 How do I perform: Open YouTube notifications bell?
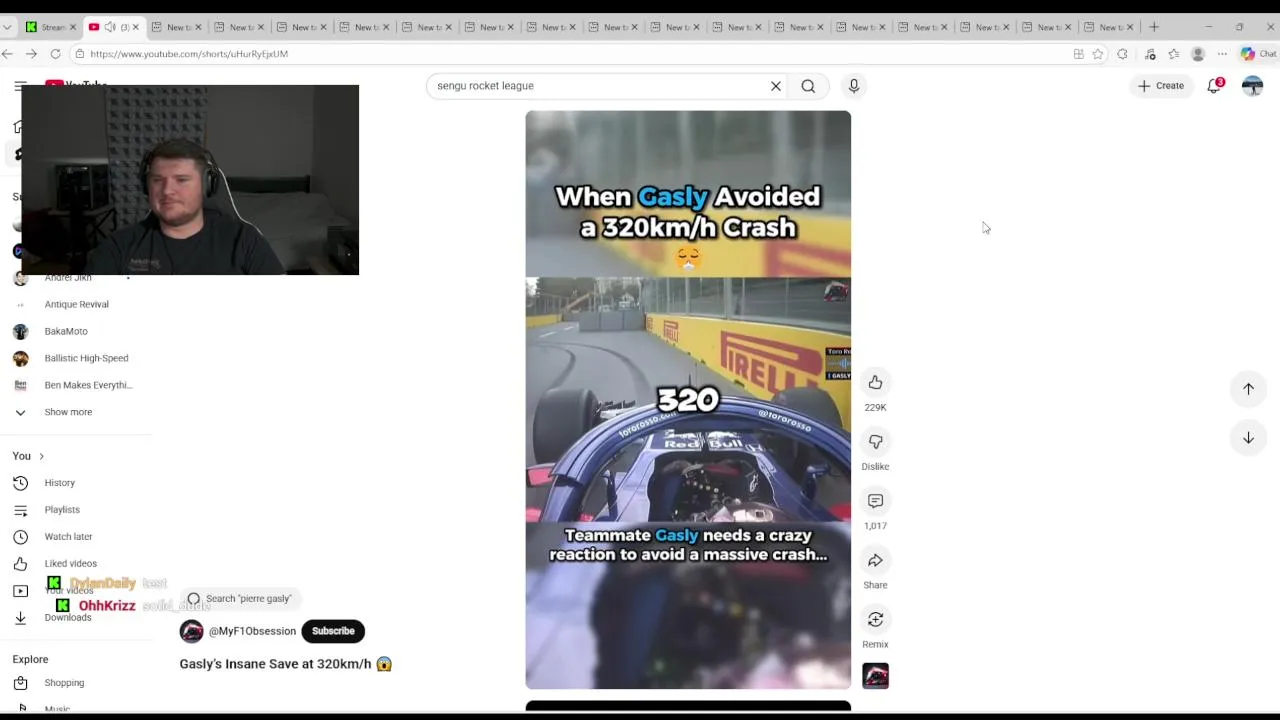pyautogui.click(x=1214, y=86)
